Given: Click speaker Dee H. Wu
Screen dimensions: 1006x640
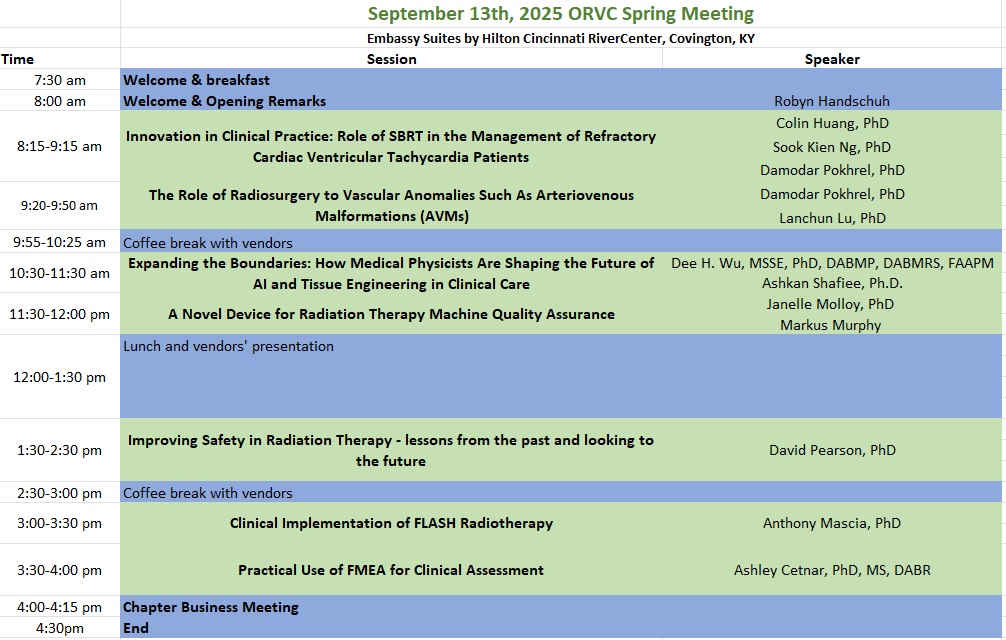Looking at the screenshot, I should [x=832, y=263].
